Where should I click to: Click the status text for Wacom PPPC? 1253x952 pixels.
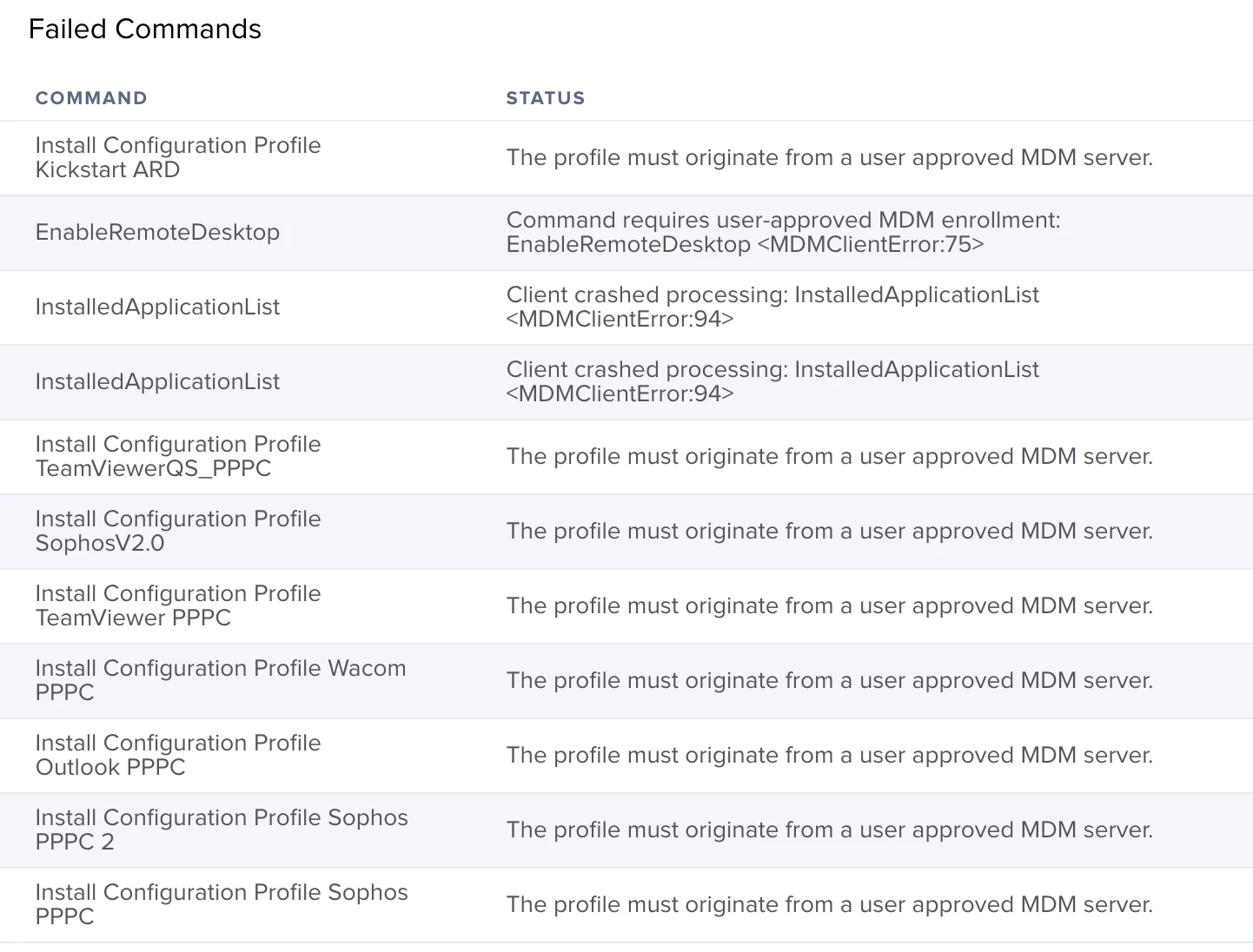[830, 681]
